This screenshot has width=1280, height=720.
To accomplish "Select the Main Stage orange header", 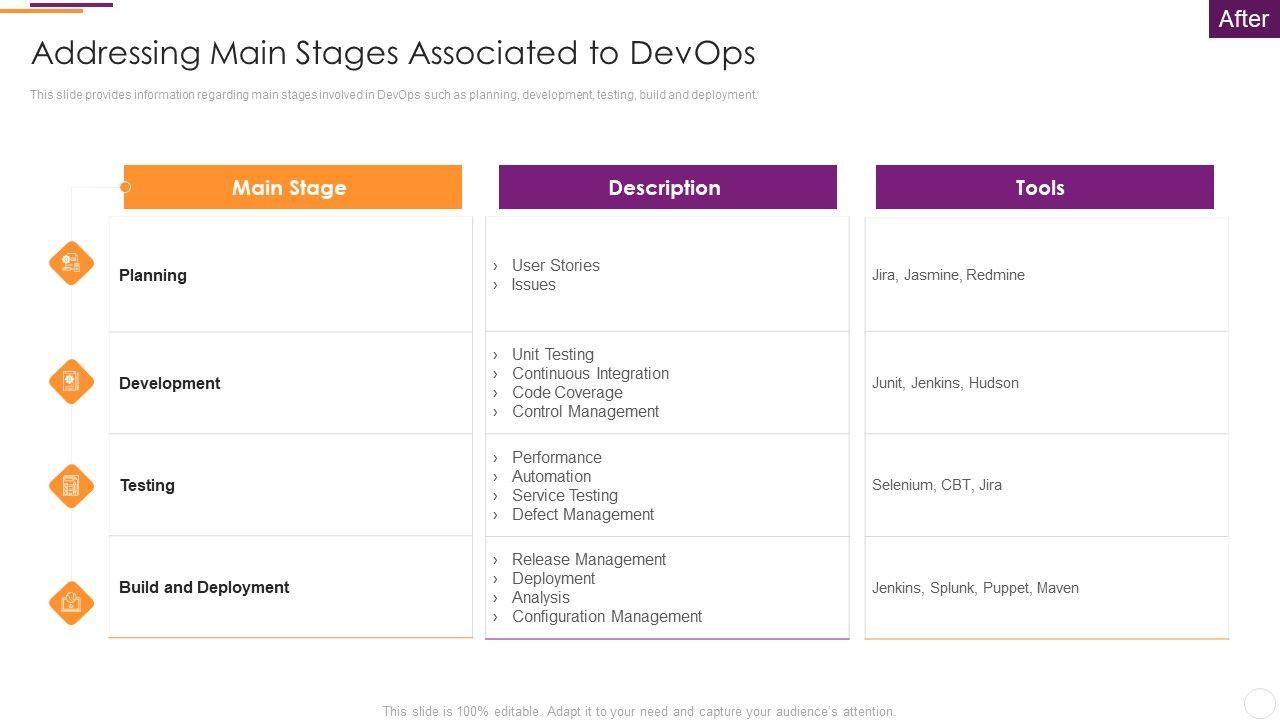I will coord(293,187).
